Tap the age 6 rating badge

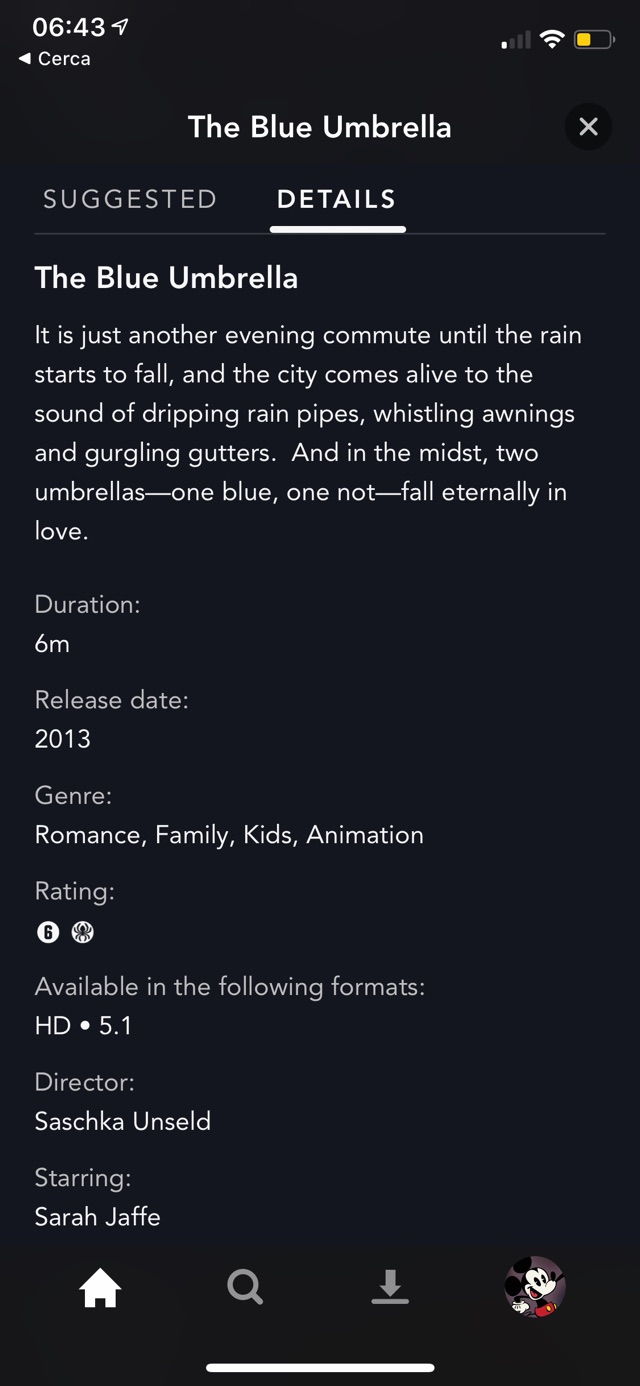(x=48, y=932)
